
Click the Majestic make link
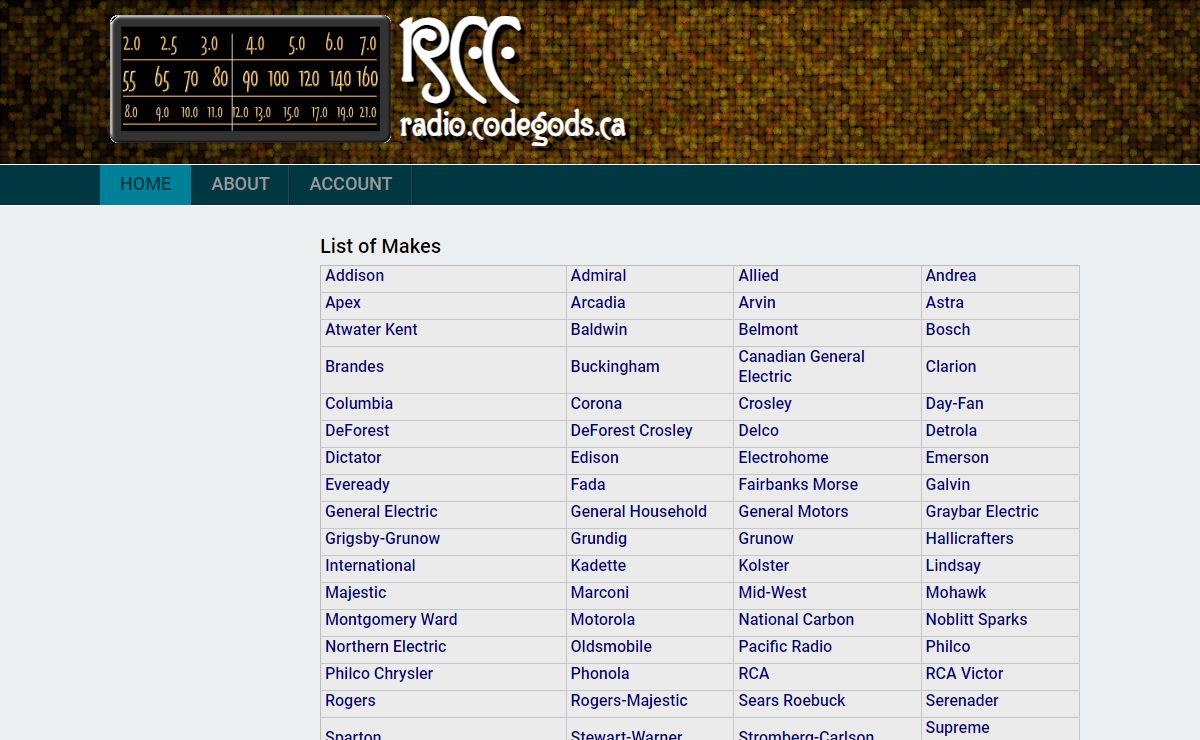[355, 593]
